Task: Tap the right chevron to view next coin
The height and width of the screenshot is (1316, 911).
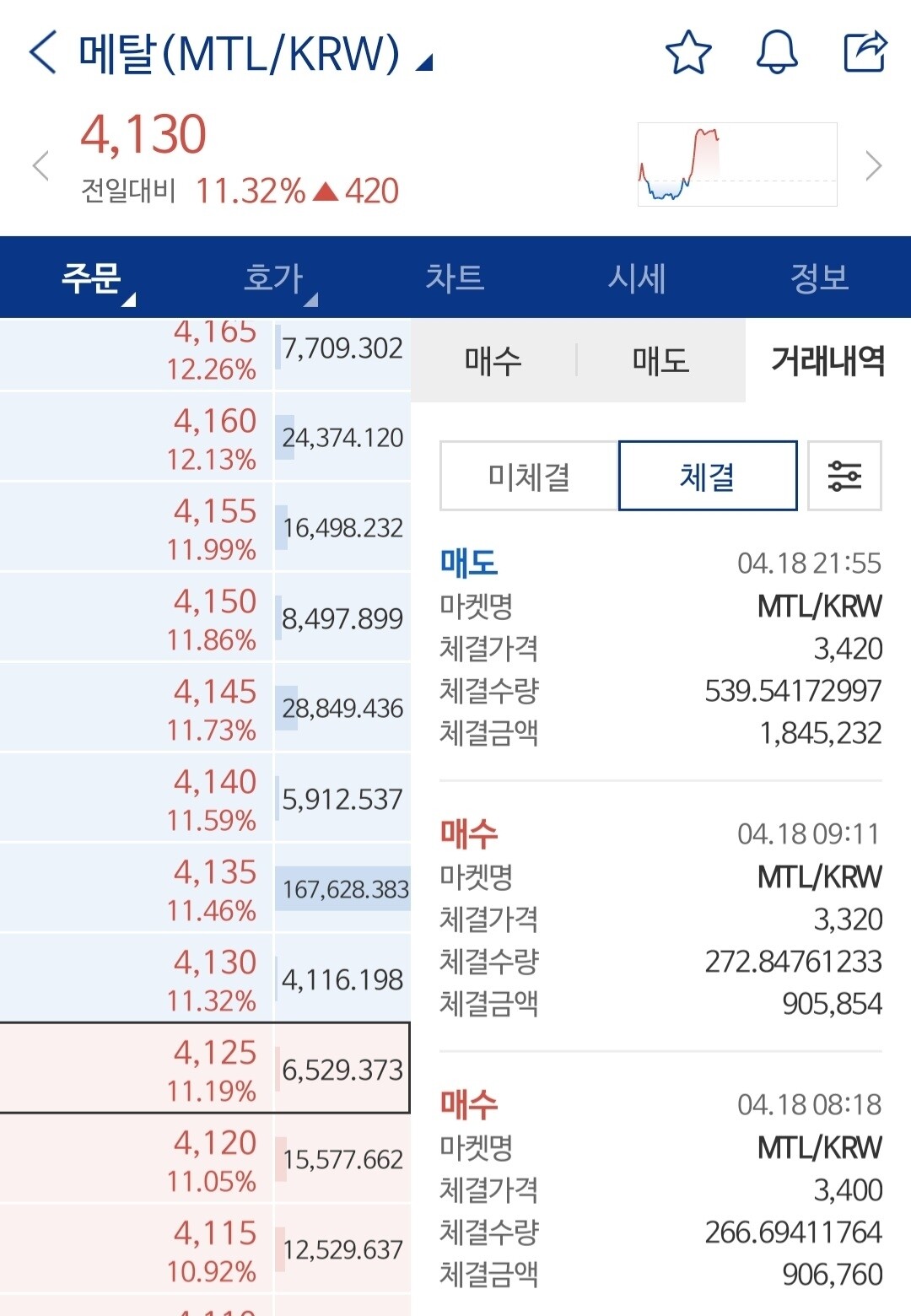Action: click(872, 166)
